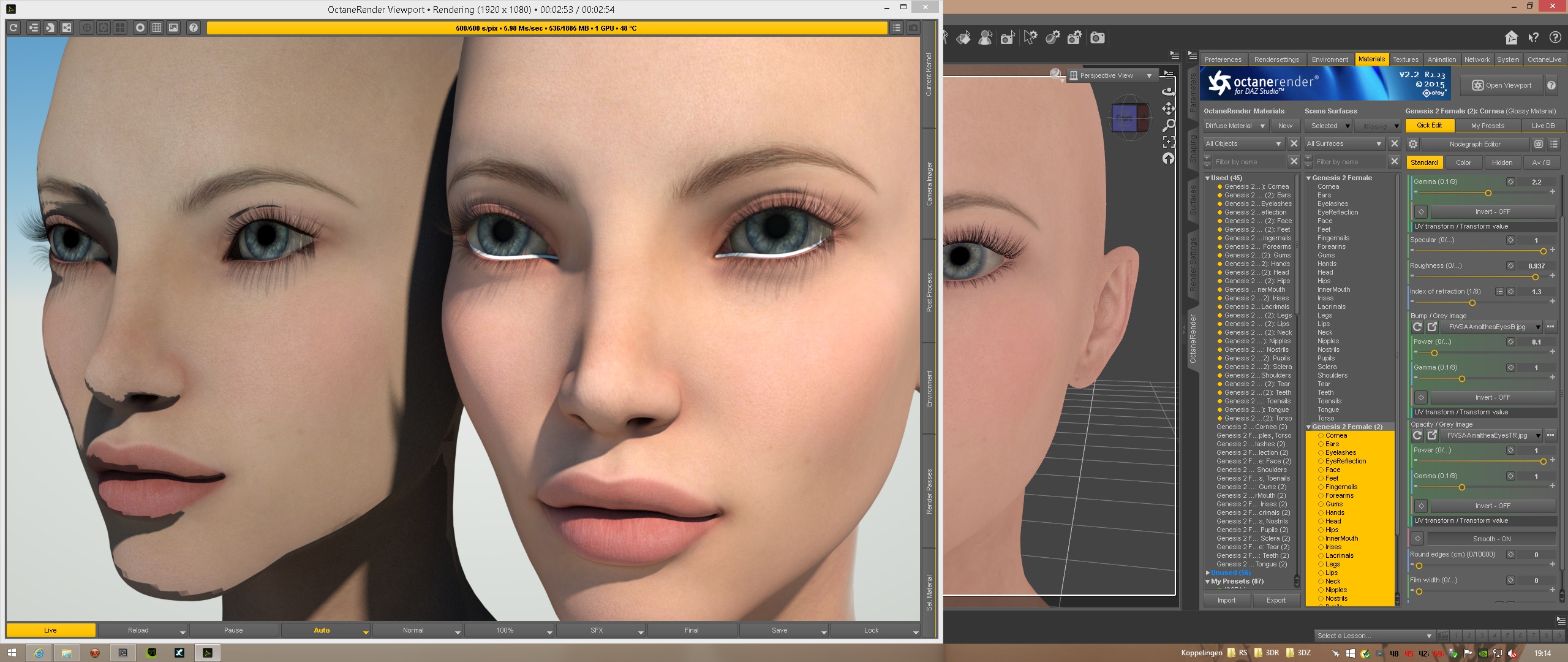Click the node share icon in viewport toolbar
Screen dimensions: 1568x662
pos(67,28)
